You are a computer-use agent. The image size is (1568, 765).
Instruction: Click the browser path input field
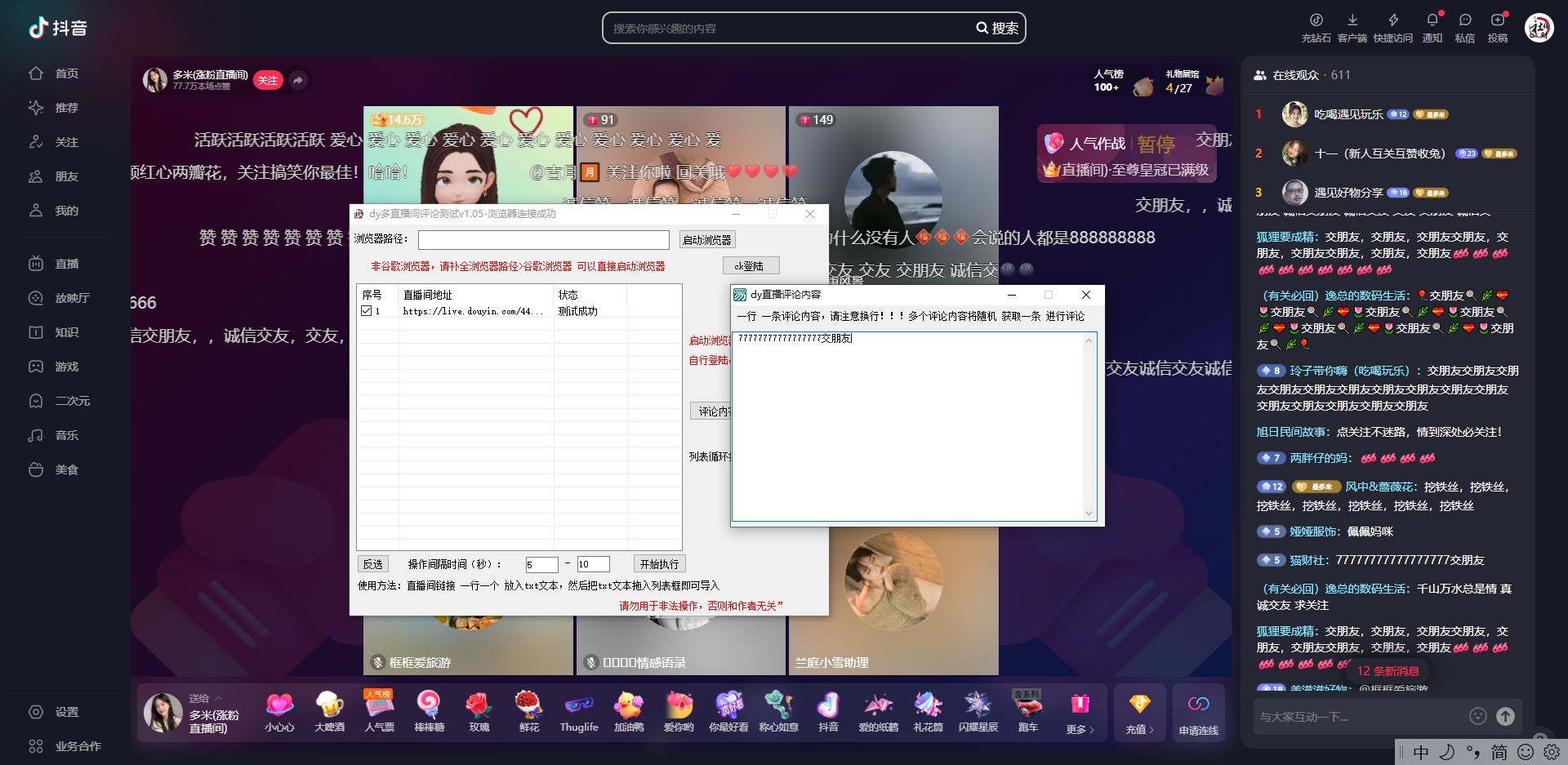click(543, 240)
